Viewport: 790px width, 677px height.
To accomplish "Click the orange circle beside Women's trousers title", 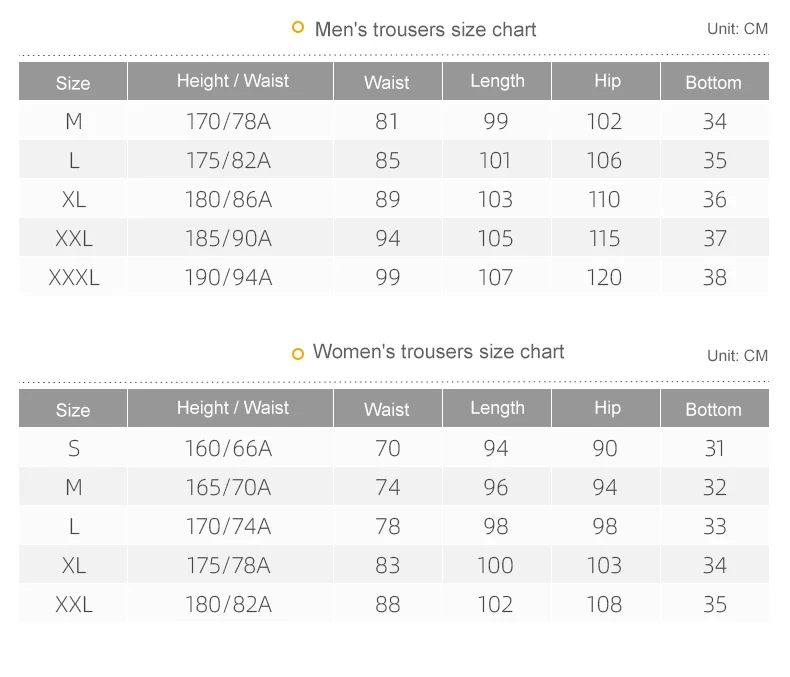I will pyautogui.click(x=297, y=353).
